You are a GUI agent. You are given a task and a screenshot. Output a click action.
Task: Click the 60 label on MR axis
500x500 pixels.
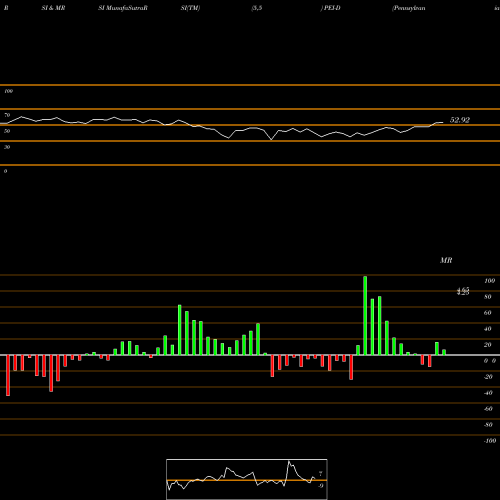tap(488, 313)
